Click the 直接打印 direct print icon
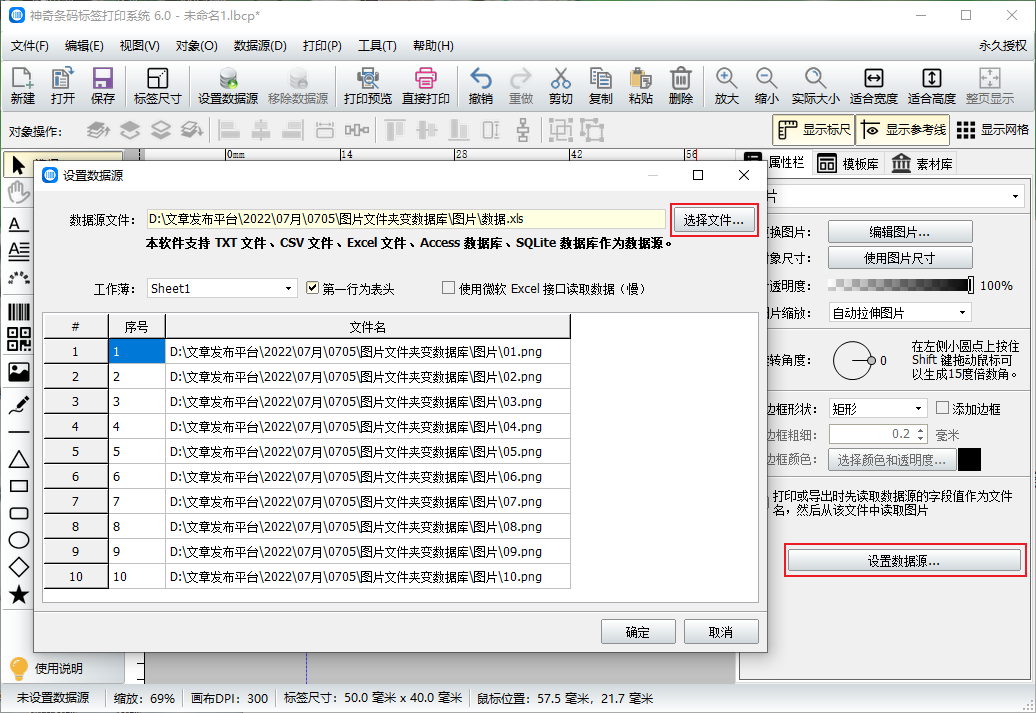This screenshot has width=1036, height=713. [x=426, y=86]
